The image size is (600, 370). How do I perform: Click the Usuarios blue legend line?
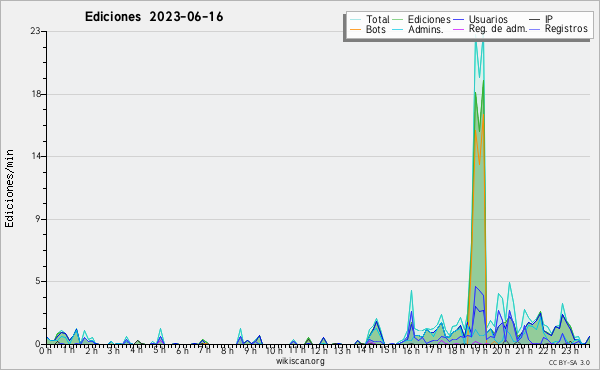pos(458,20)
